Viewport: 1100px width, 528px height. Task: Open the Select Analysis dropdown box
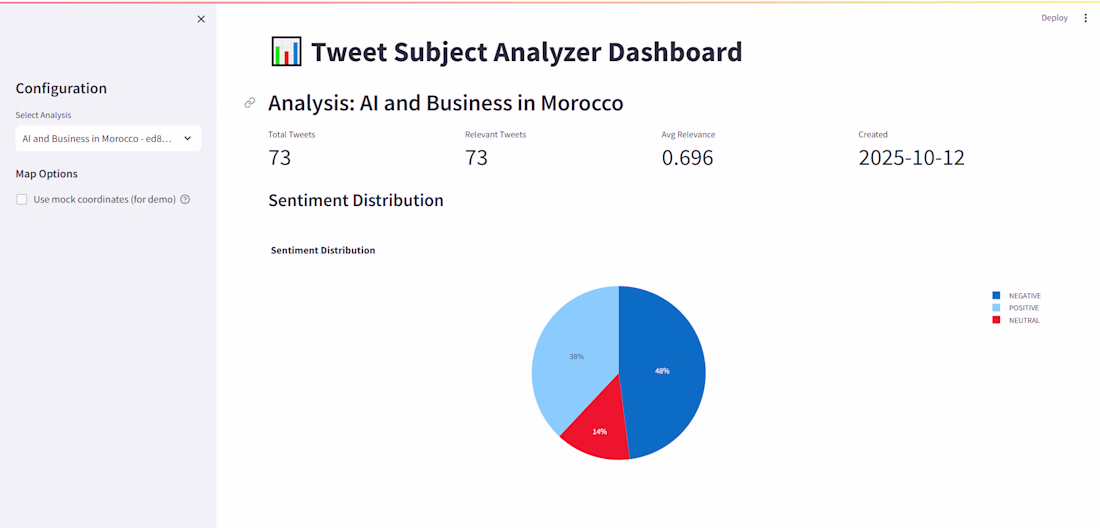tap(98, 138)
